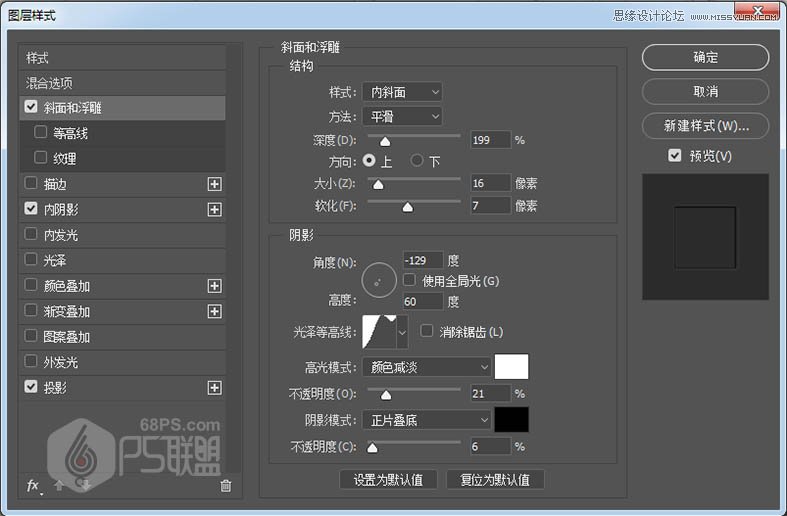The height and width of the screenshot is (516, 787).
Task: Click the soften field showing 7
Action: point(490,205)
